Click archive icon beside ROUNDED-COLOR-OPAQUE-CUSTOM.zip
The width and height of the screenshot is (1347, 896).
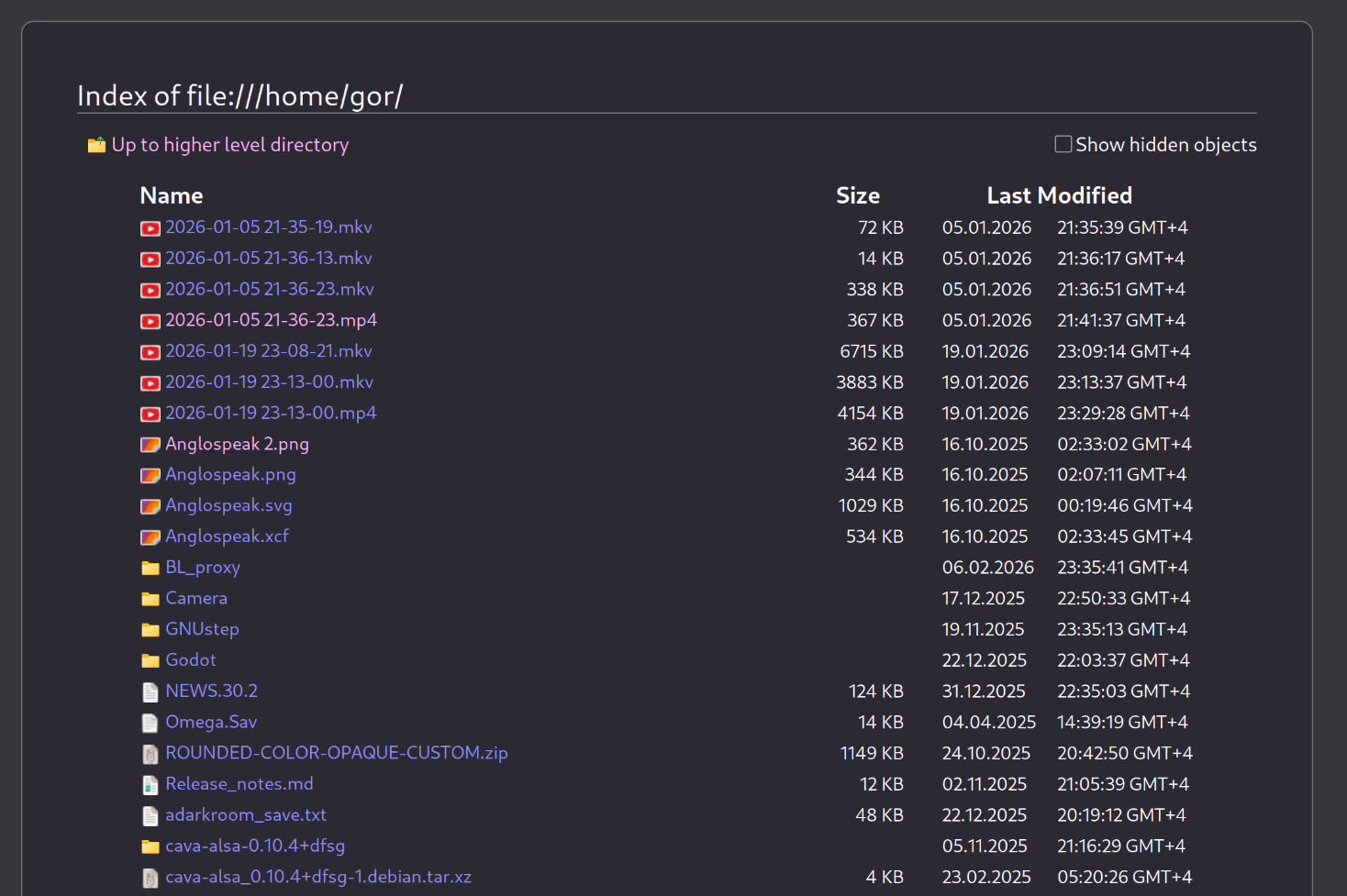pos(150,754)
